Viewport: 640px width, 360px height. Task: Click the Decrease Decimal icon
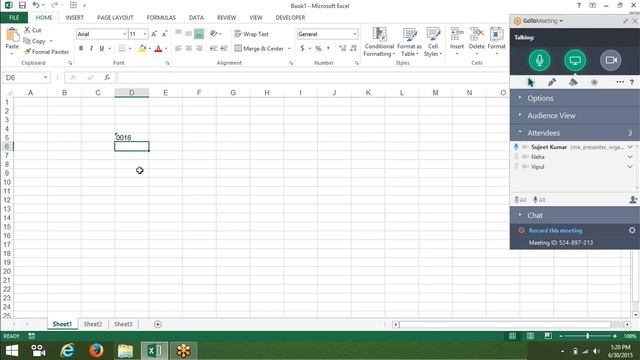point(353,49)
